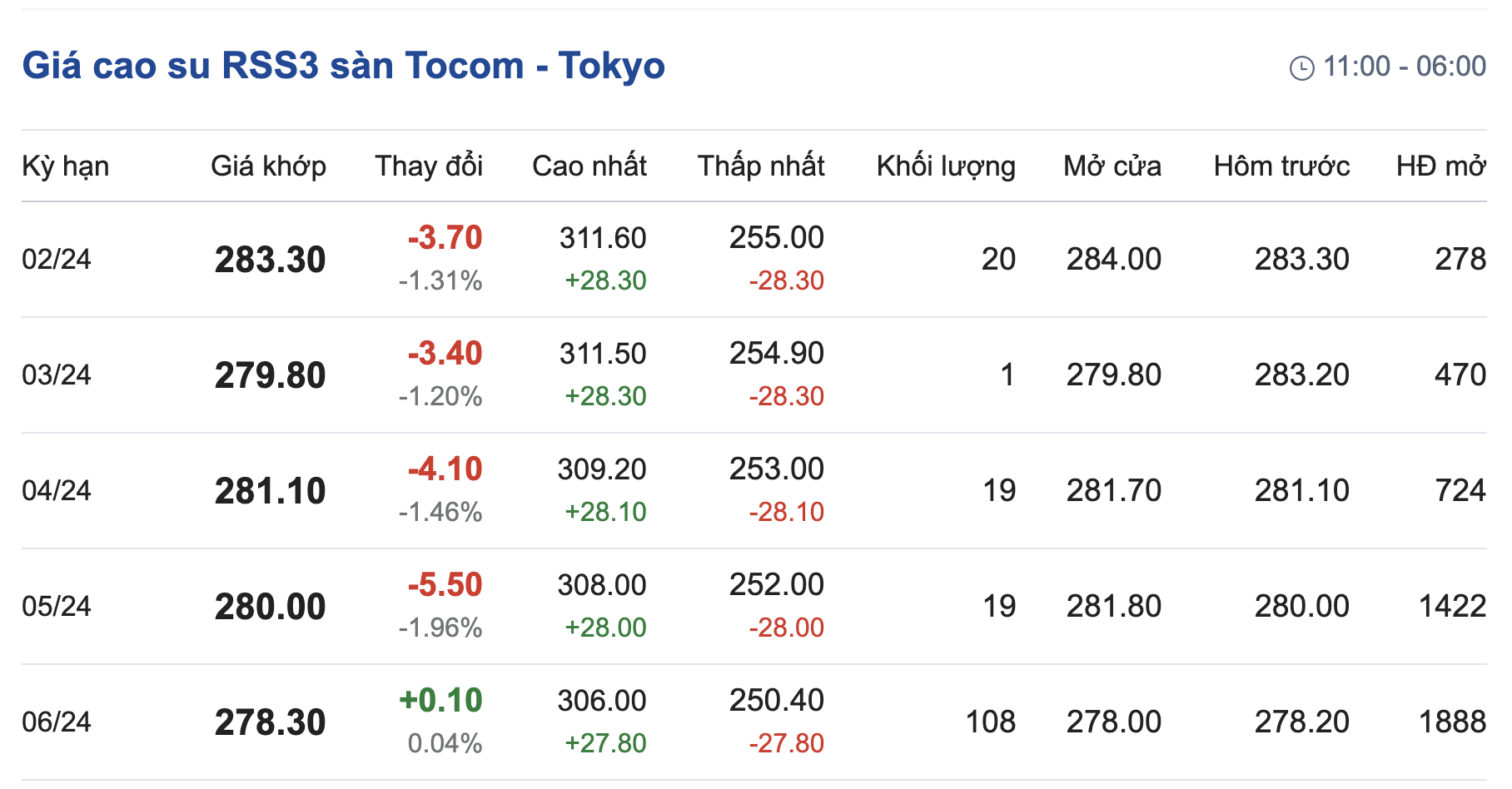This screenshot has height=789, width=1512.
Task: Select the Thay đổi column header
Action: (428, 166)
